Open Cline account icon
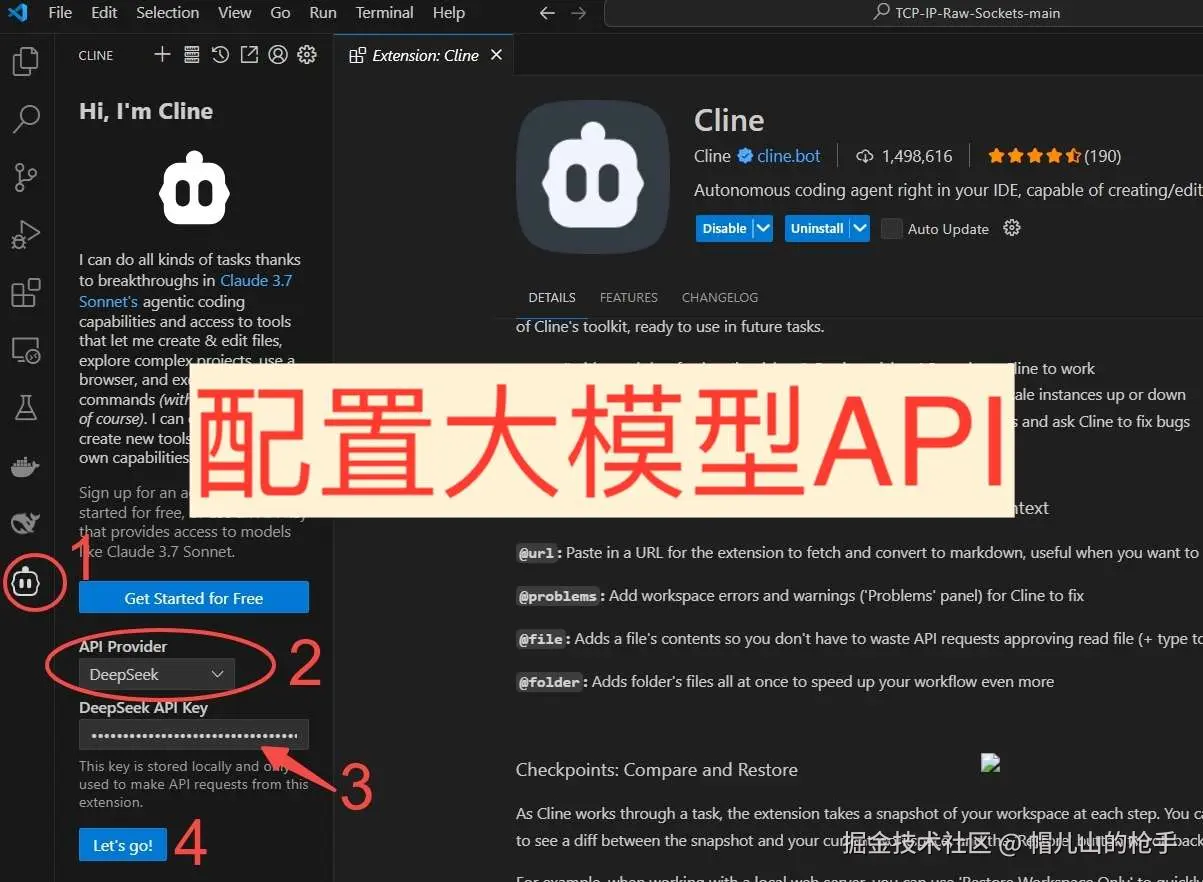1203x882 pixels. pyautogui.click(x=278, y=54)
